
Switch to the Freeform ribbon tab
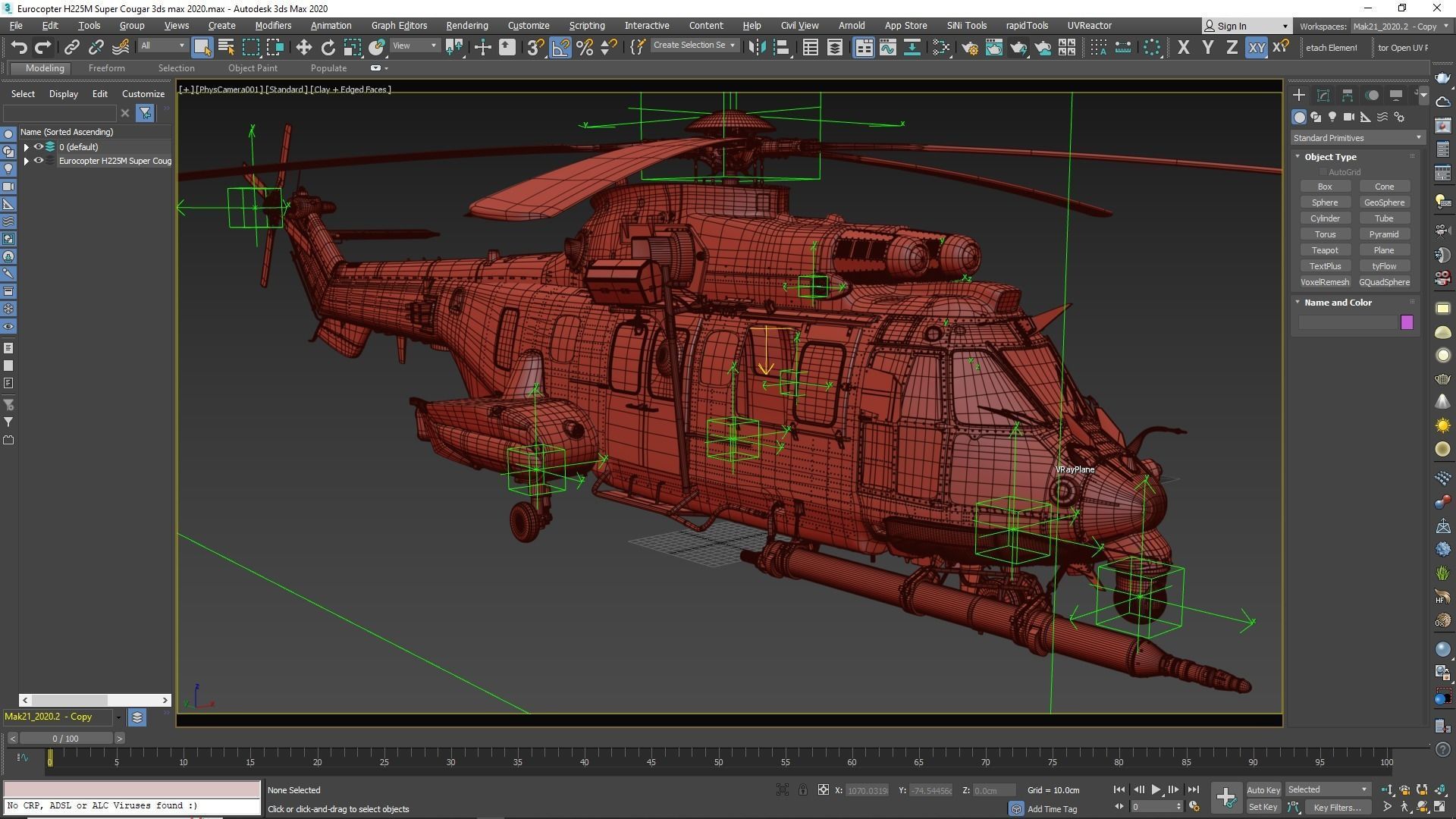(x=106, y=68)
